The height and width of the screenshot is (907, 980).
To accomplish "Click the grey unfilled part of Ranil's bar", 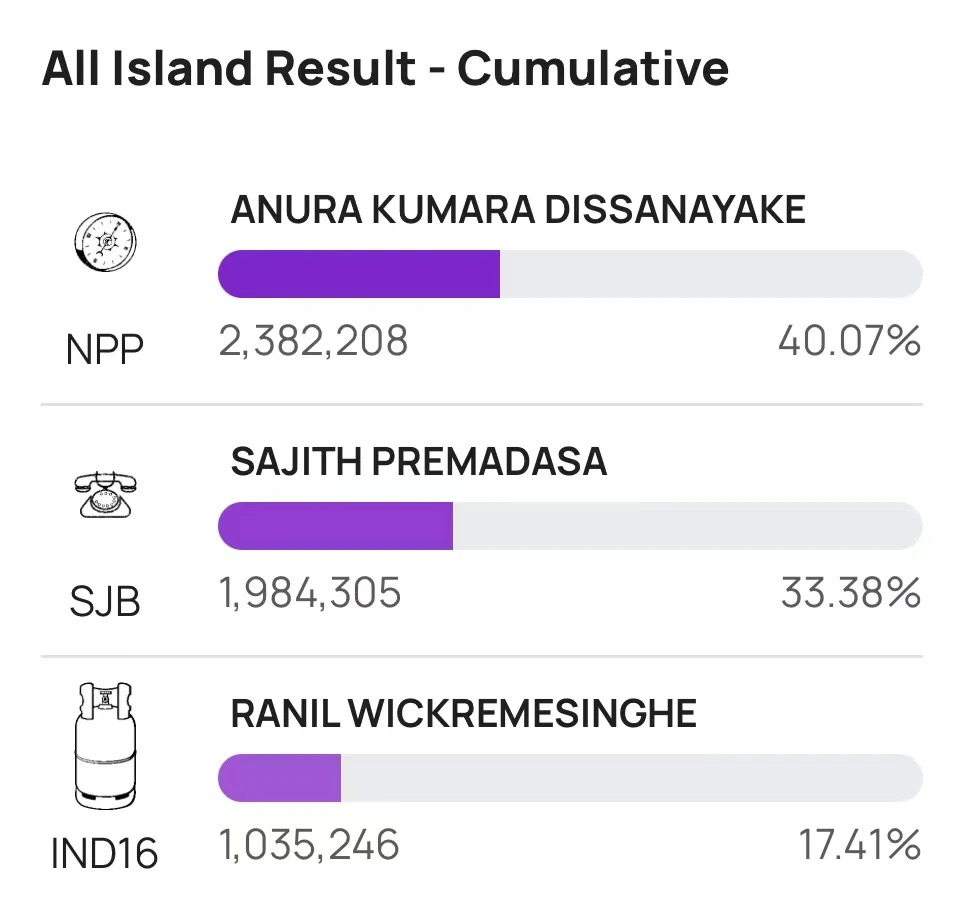I will 630,778.
